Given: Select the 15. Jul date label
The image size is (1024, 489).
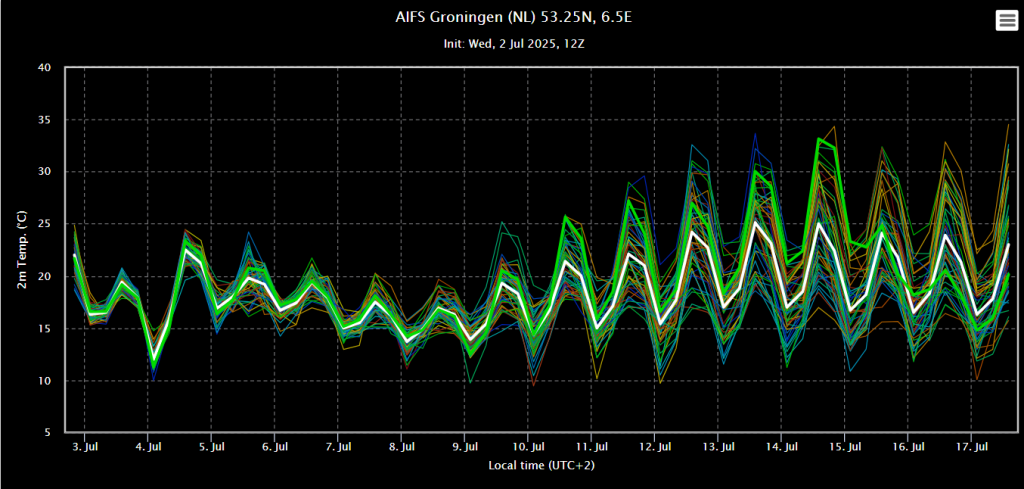Looking at the screenshot, I should [x=845, y=447].
